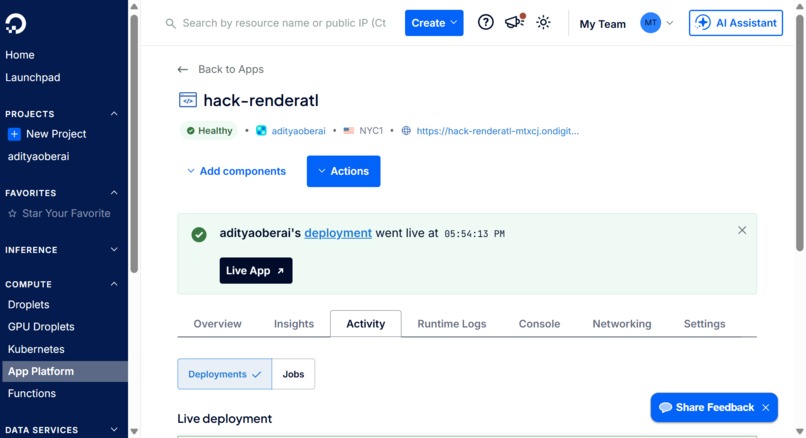
Task: Click the search magnifier icon
Action: point(171,23)
